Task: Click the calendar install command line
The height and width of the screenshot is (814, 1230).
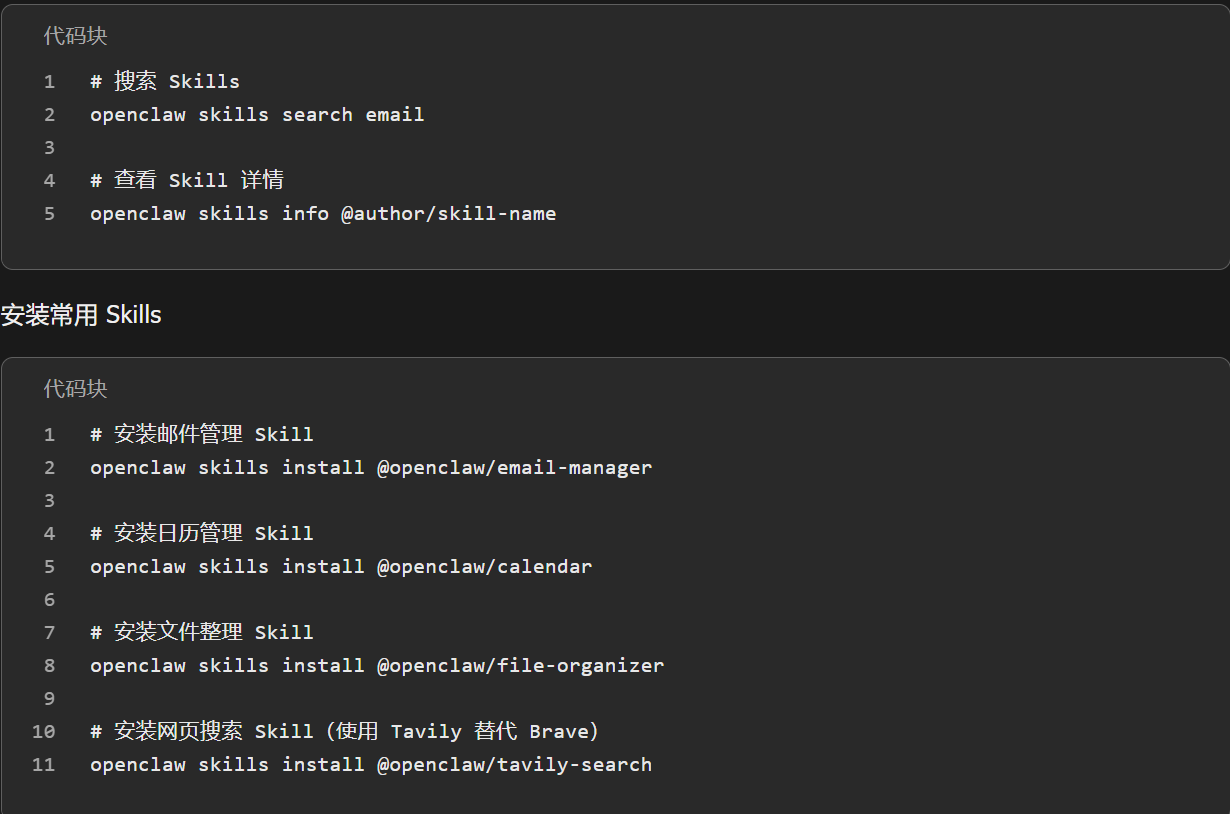Action: click(x=341, y=567)
